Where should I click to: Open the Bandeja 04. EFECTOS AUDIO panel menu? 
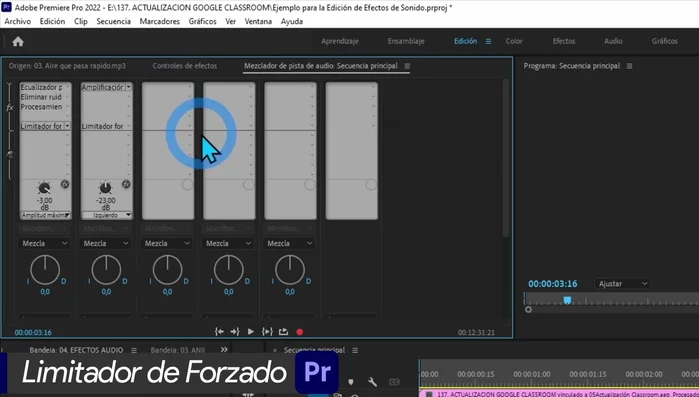point(134,350)
